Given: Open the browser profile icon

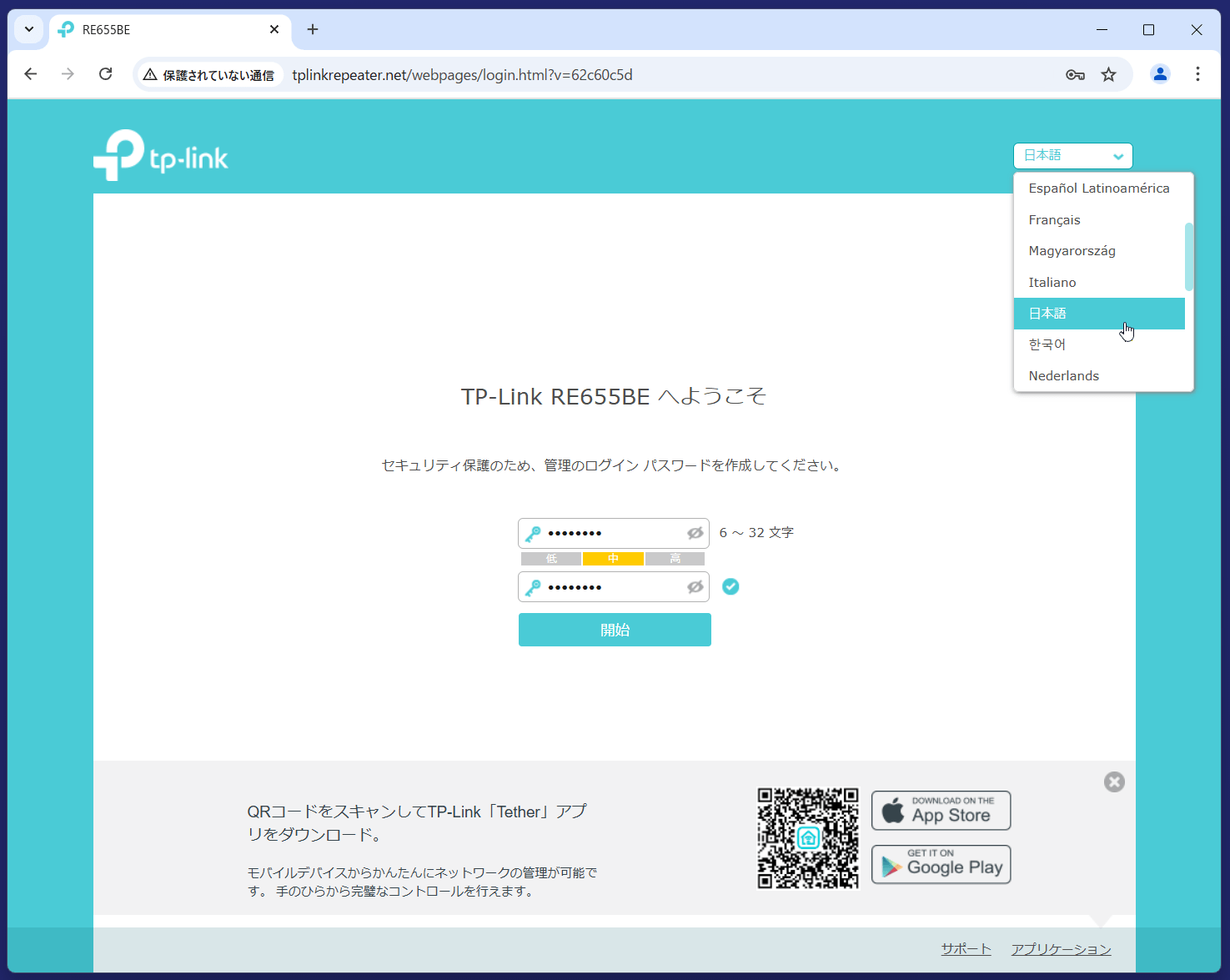Looking at the screenshot, I should click(1160, 74).
